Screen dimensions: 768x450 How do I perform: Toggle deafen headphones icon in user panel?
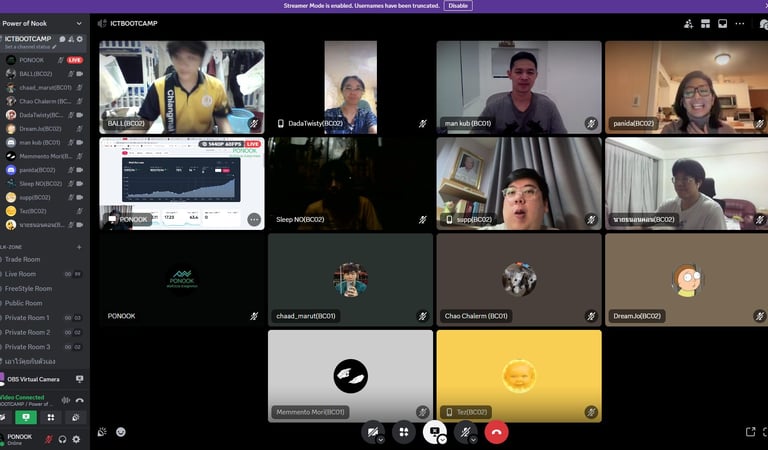point(62,439)
